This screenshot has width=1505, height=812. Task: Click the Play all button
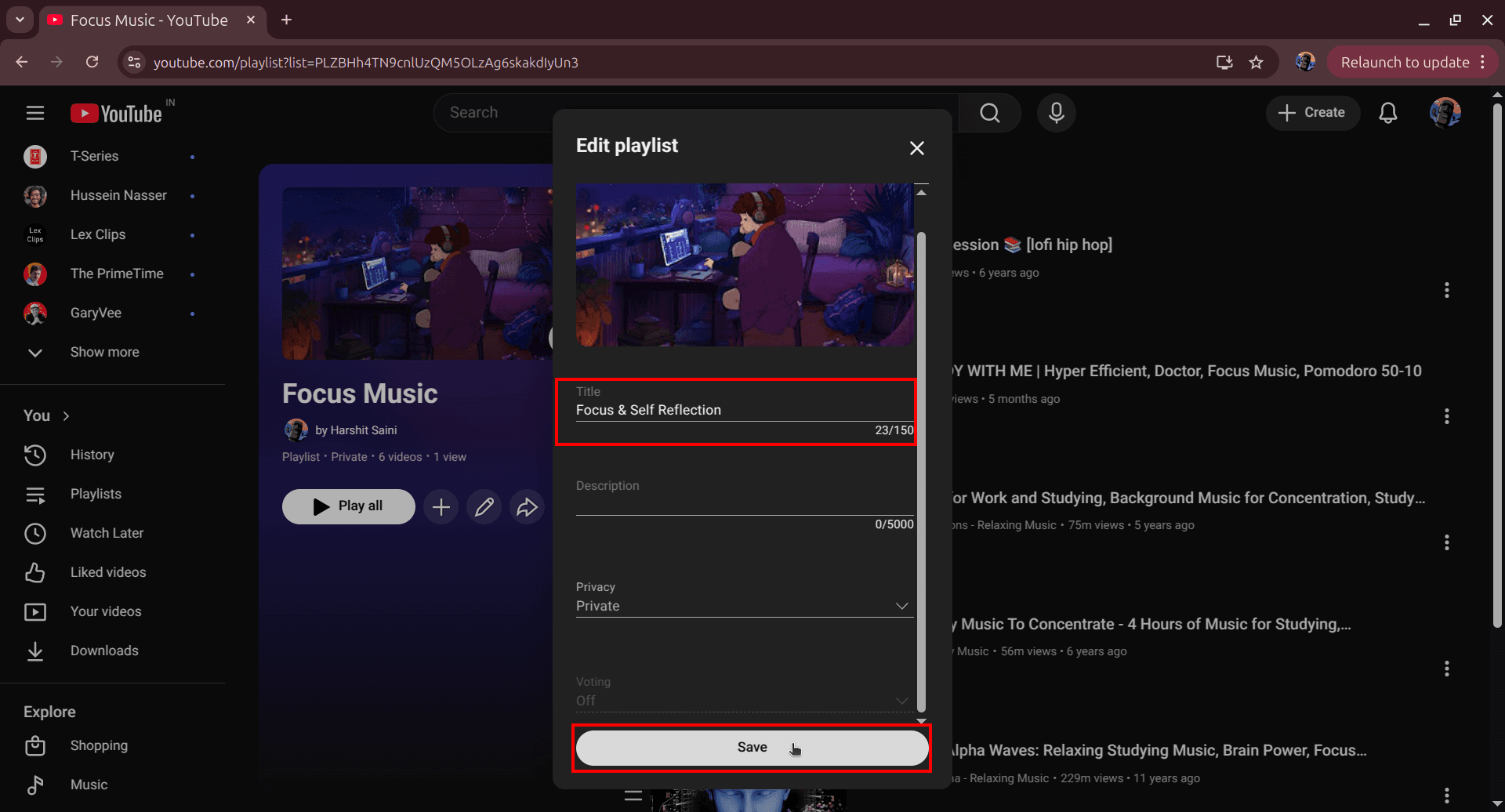pyautogui.click(x=349, y=506)
